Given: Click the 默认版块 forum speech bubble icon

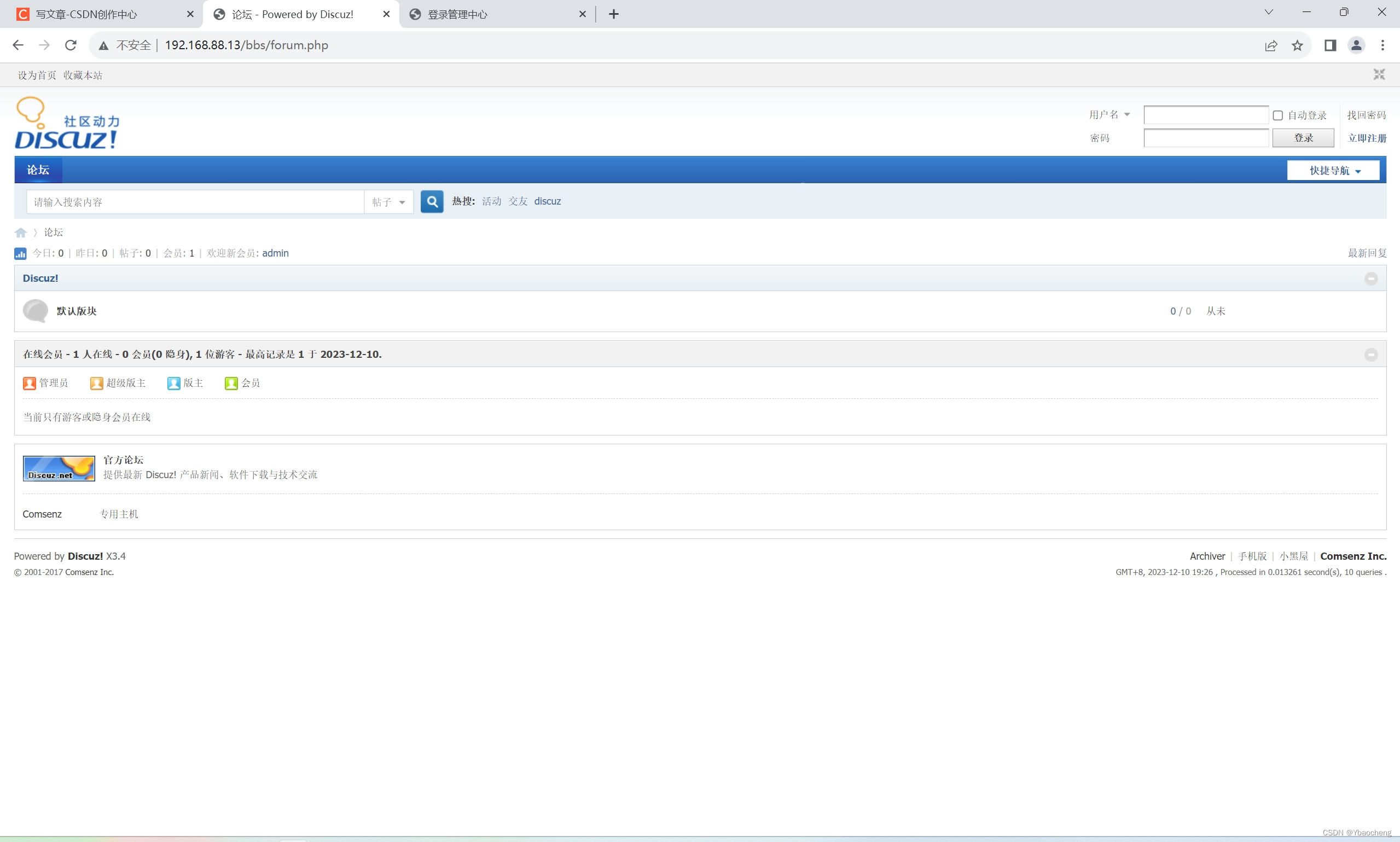Looking at the screenshot, I should coord(35,311).
